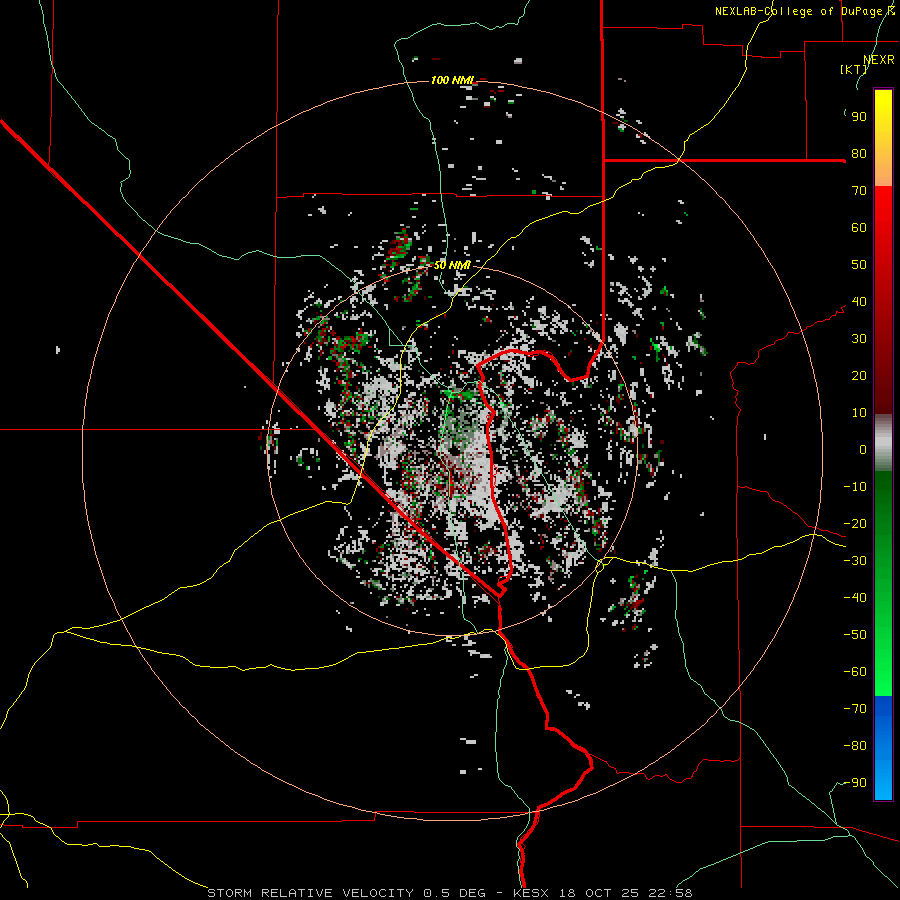
Task: Click the '70' value on velocity scale
Action: click(859, 191)
